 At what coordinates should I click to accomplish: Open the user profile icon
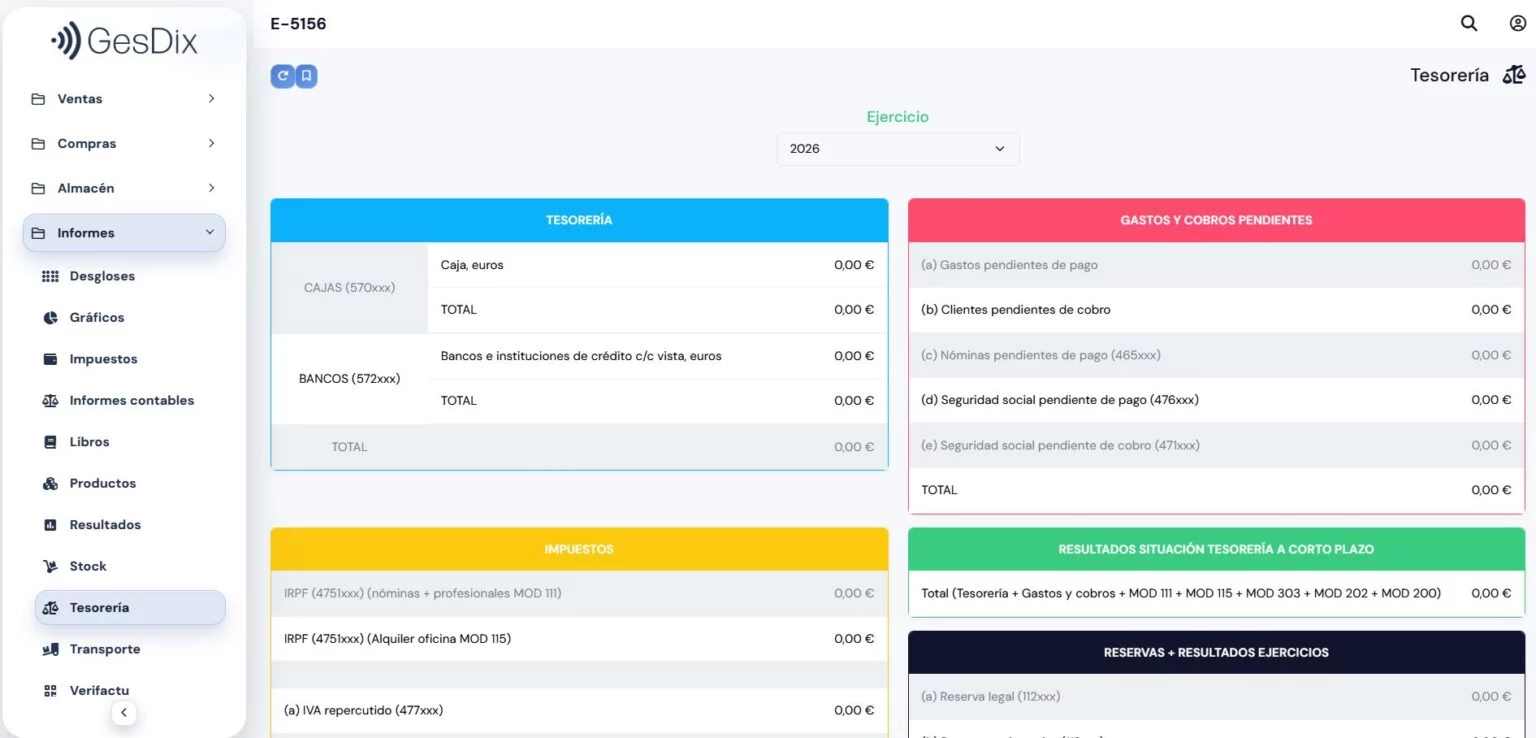pyautogui.click(x=1518, y=23)
